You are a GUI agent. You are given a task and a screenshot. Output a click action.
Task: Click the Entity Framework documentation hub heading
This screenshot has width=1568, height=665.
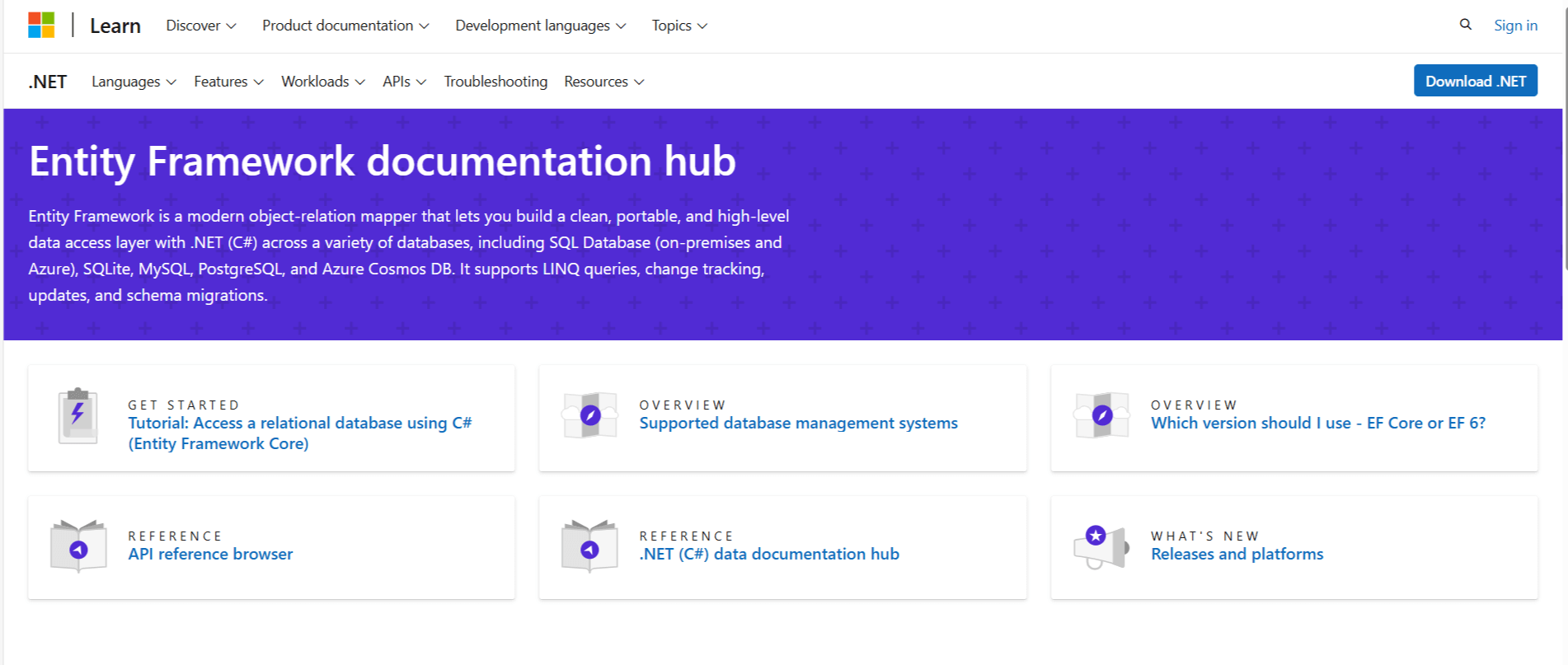[383, 161]
